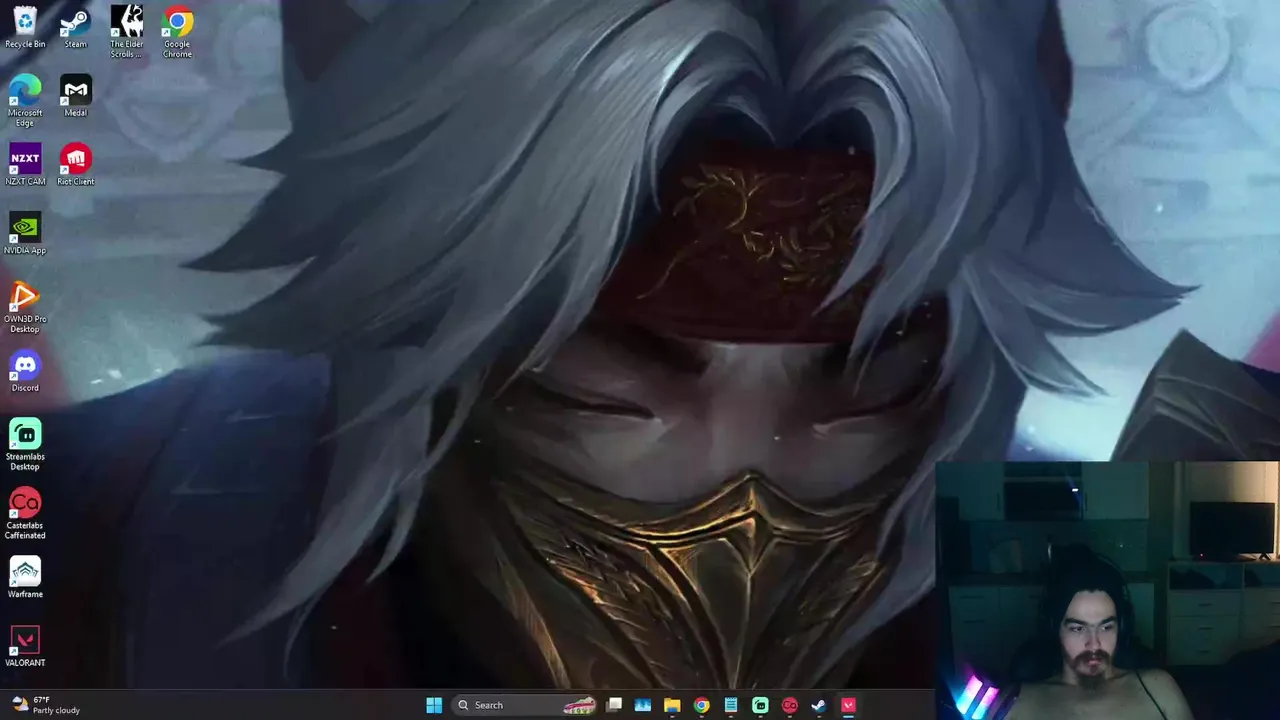Open the Windows Start menu
This screenshot has height=720, width=1280.
pyautogui.click(x=434, y=705)
